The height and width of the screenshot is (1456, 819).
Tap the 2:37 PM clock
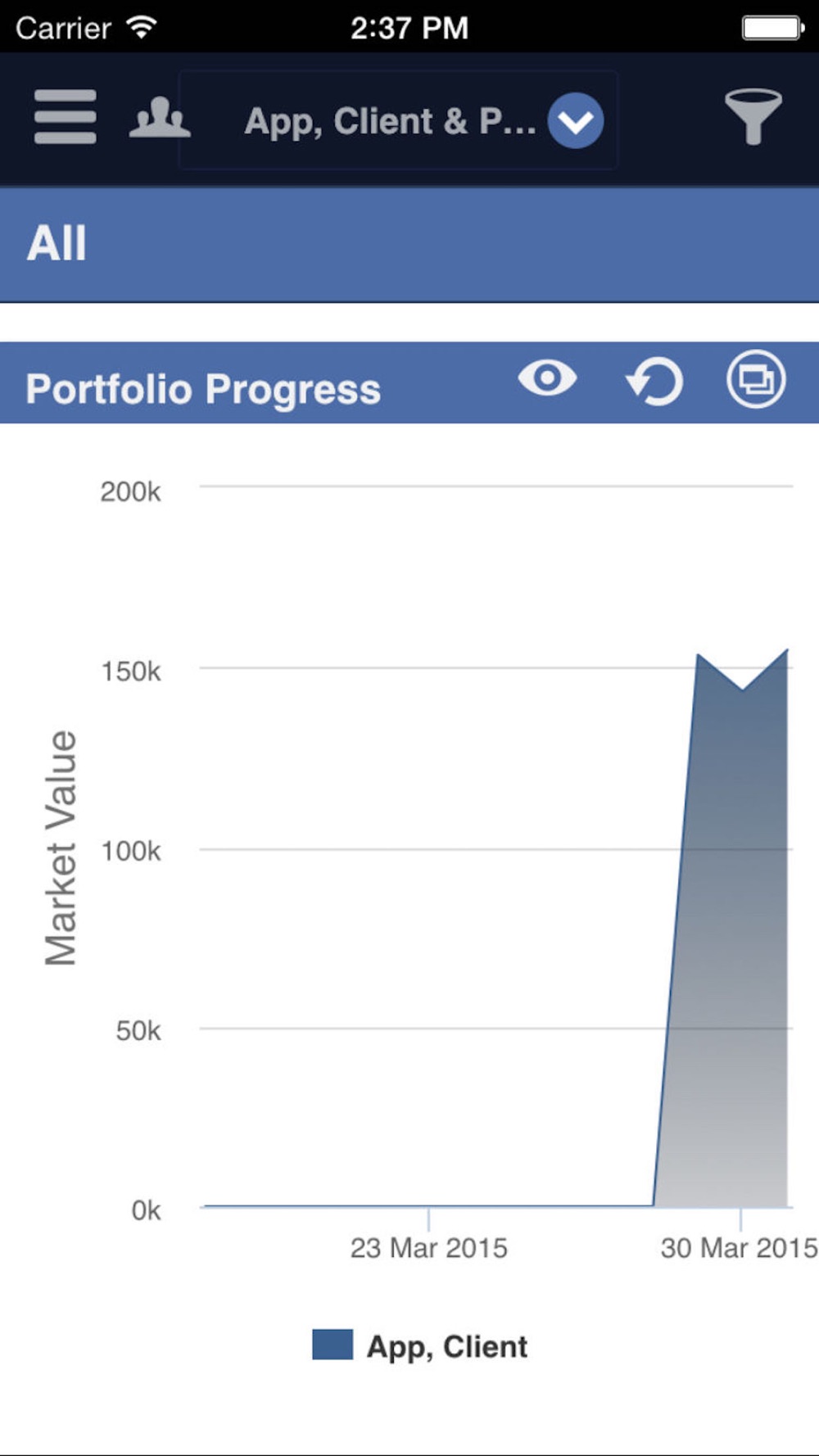409,28
